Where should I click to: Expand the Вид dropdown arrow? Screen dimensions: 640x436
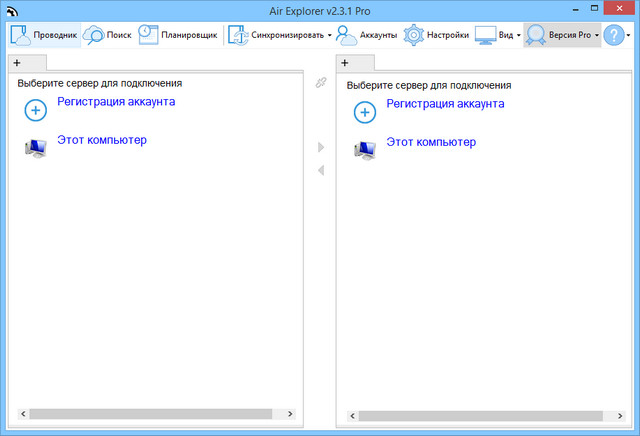(518, 36)
